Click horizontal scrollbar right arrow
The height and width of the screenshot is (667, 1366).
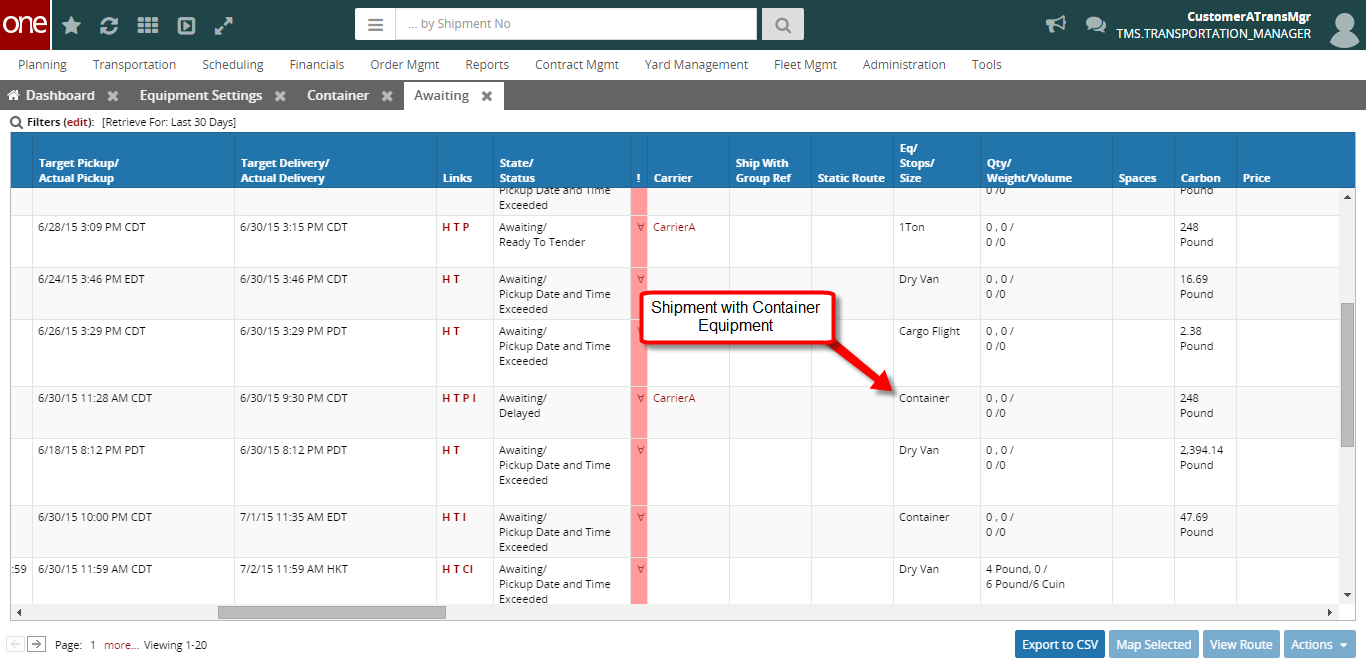[x=1330, y=612]
